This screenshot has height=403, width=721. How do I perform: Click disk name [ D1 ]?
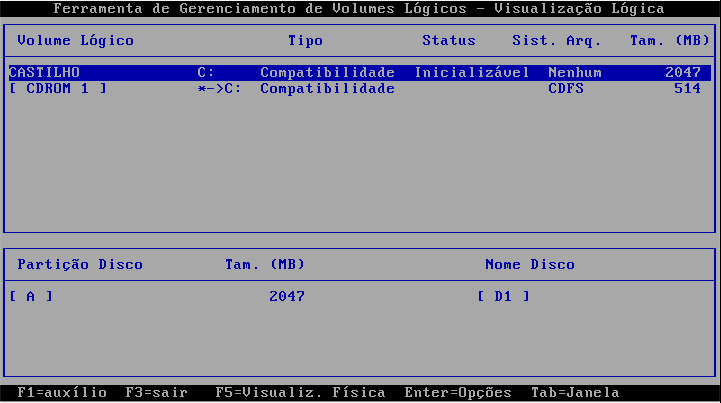coord(503,297)
